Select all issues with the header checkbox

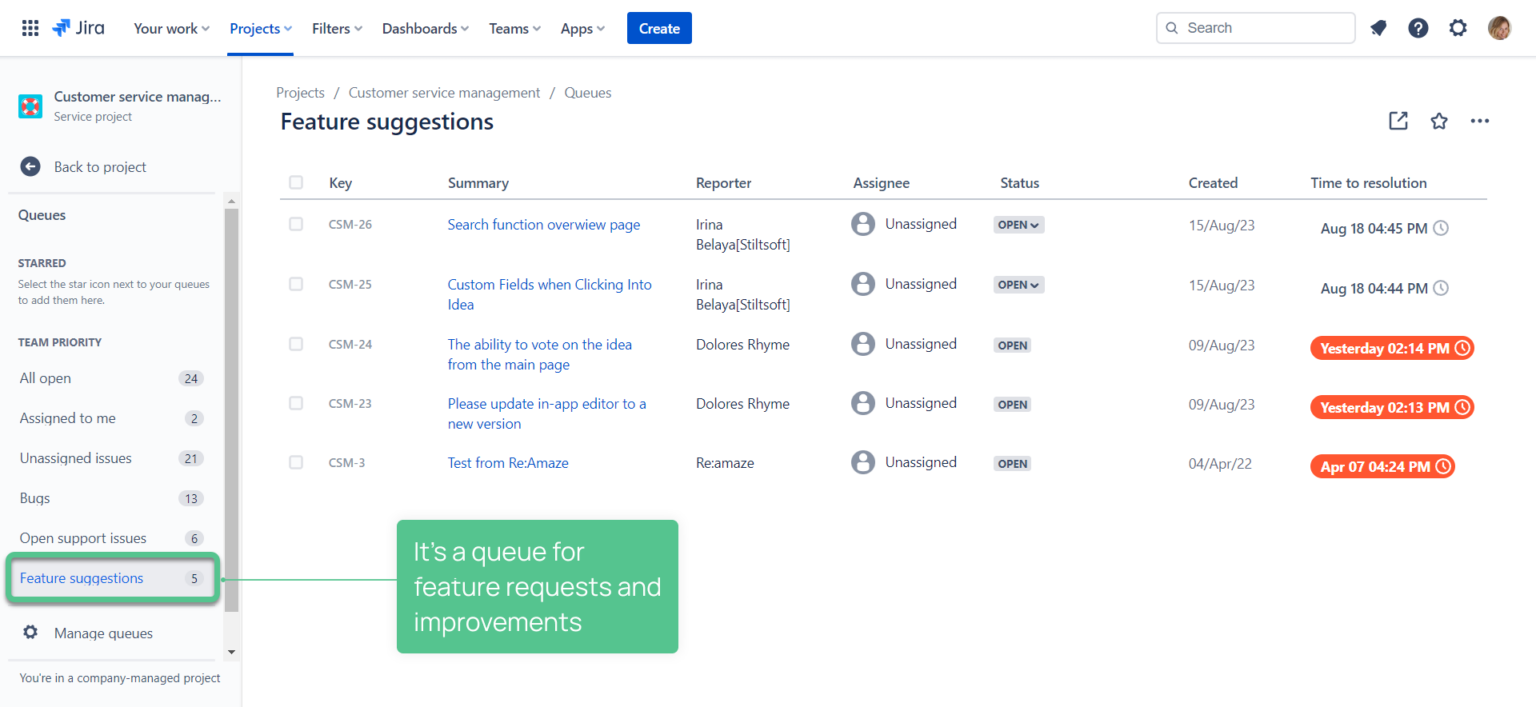pyautogui.click(x=296, y=182)
